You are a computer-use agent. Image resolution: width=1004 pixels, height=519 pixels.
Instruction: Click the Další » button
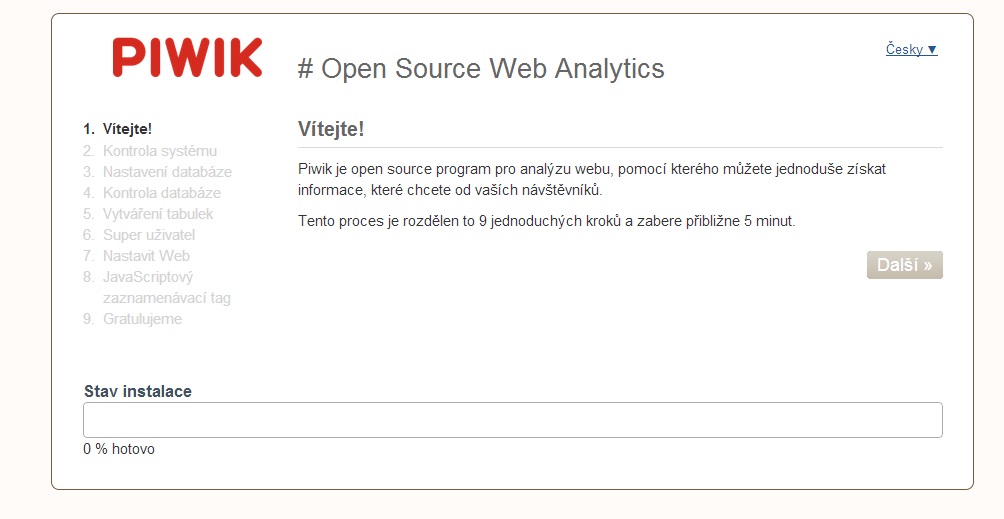[904, 265]
